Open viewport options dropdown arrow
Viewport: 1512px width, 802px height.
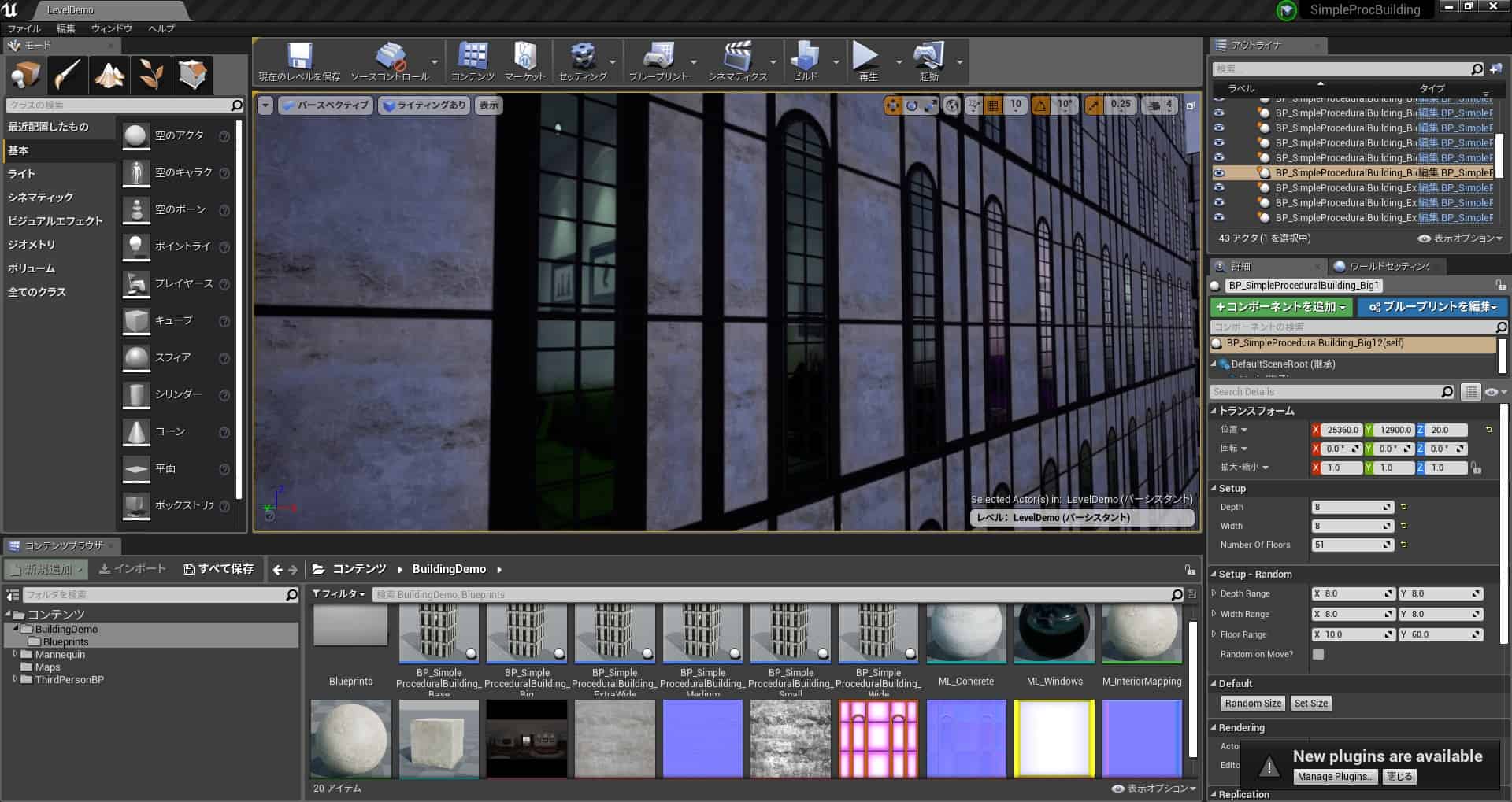(265, 105)
